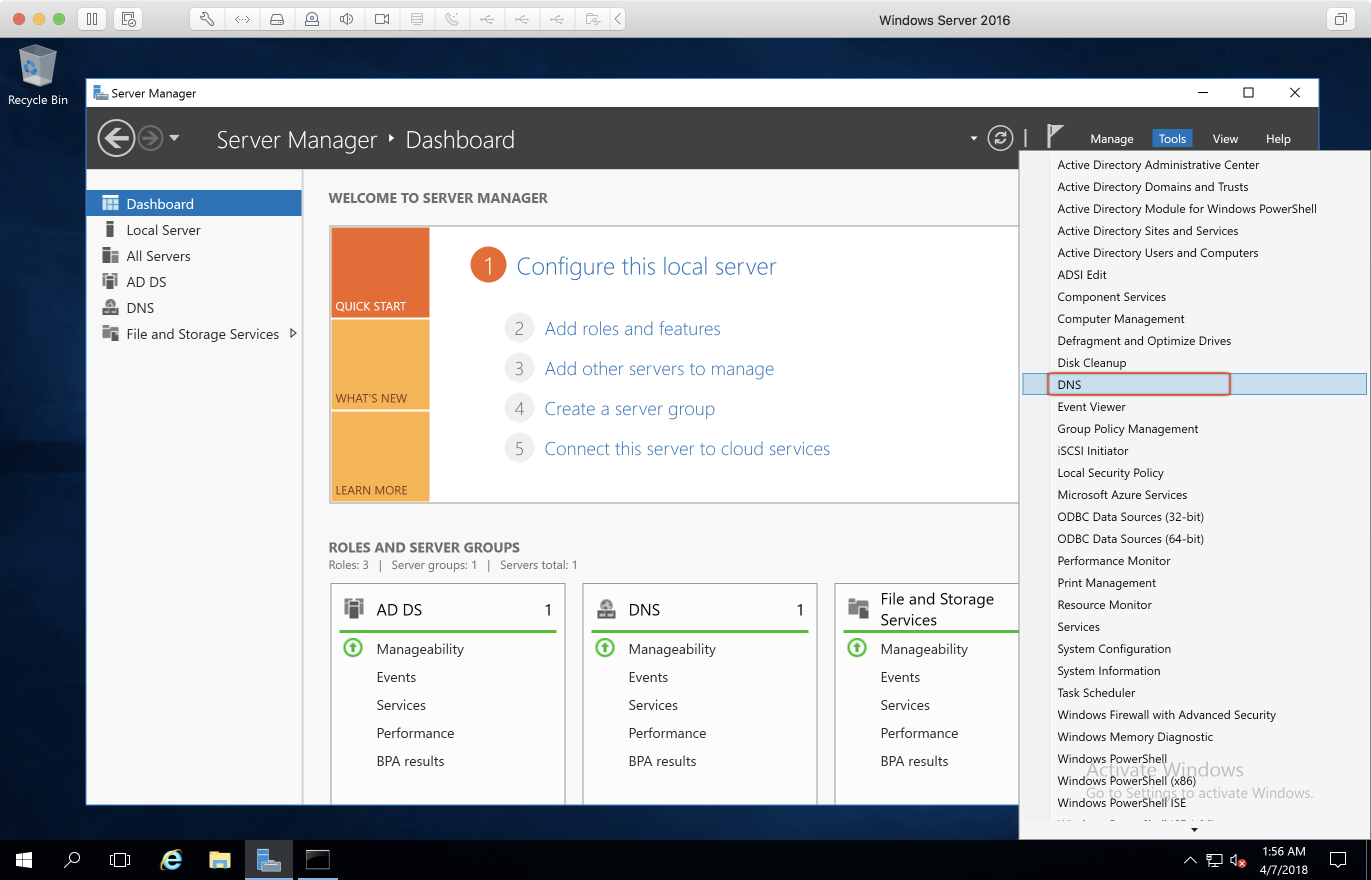Open the navigation history dropdown arrow
This screenshot has width=1371, height=880.
click(174, 138)
